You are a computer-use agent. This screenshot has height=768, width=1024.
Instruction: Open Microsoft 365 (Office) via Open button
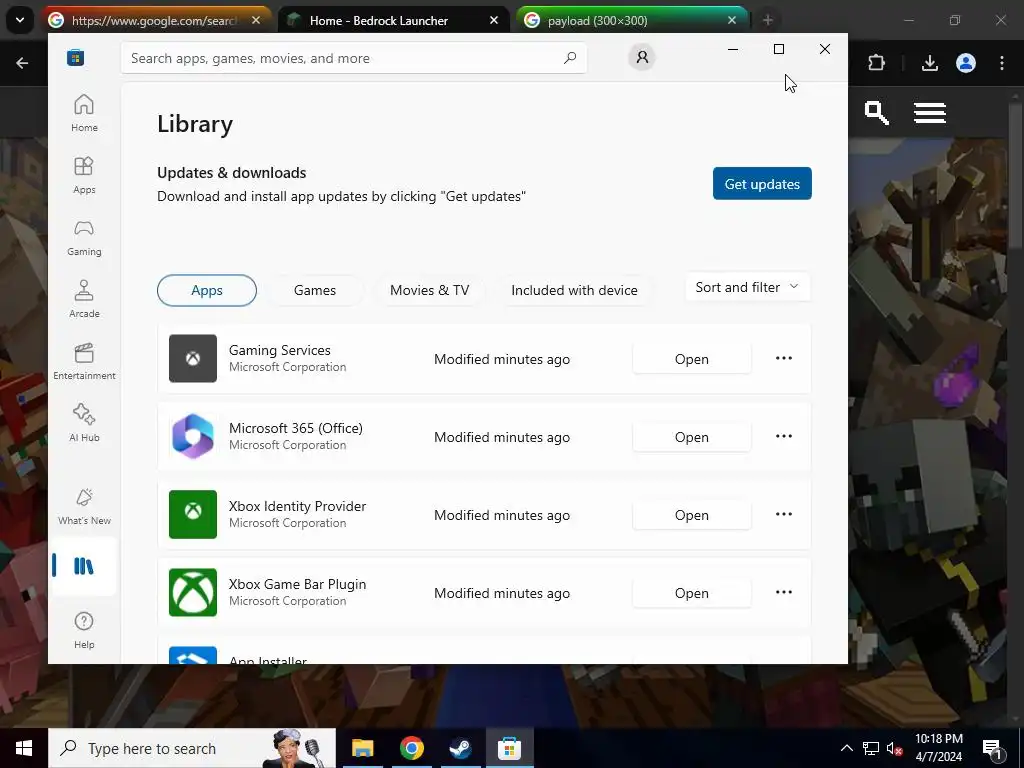point(692,437)
